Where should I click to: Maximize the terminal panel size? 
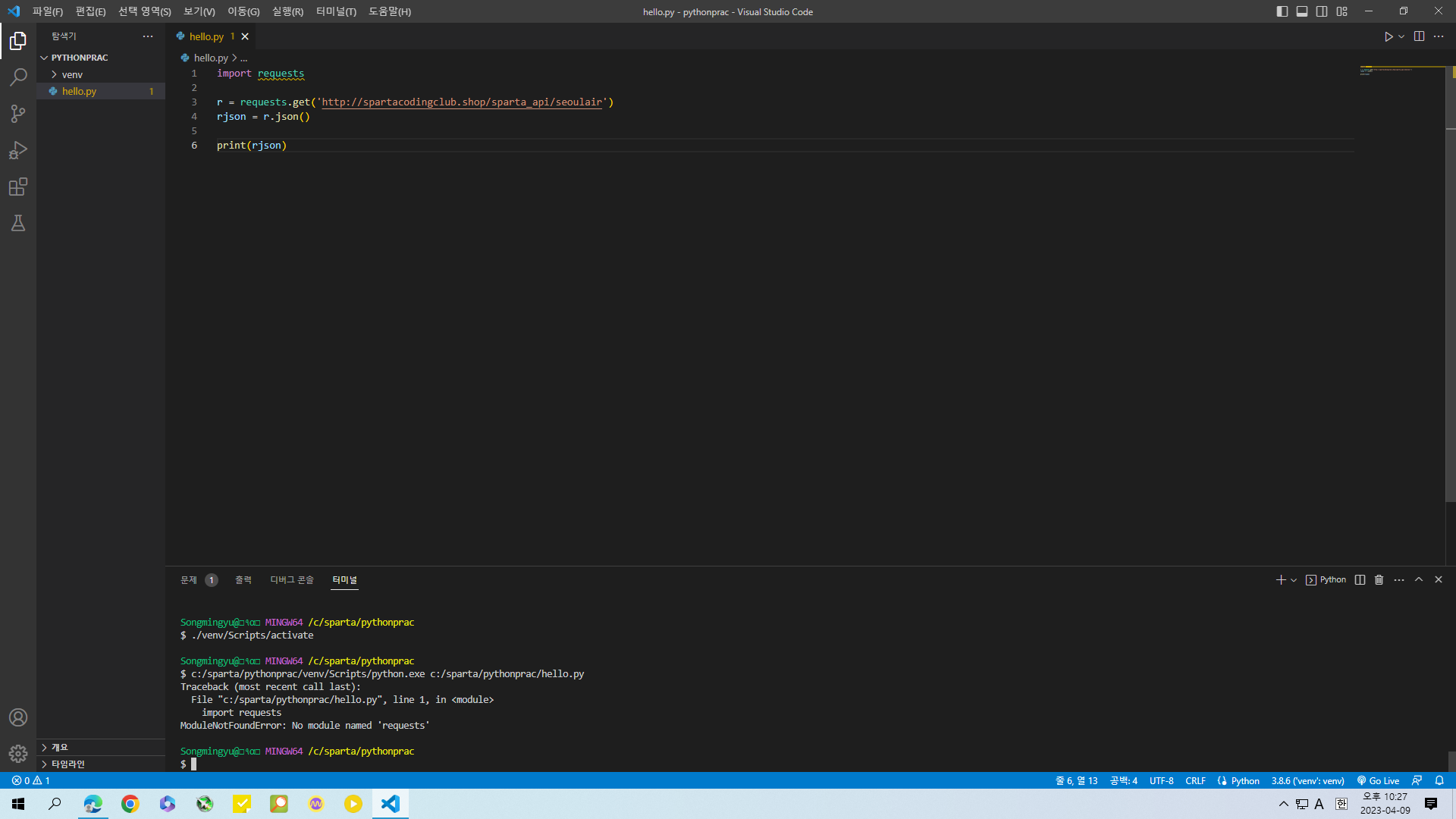coord(1419,580)
